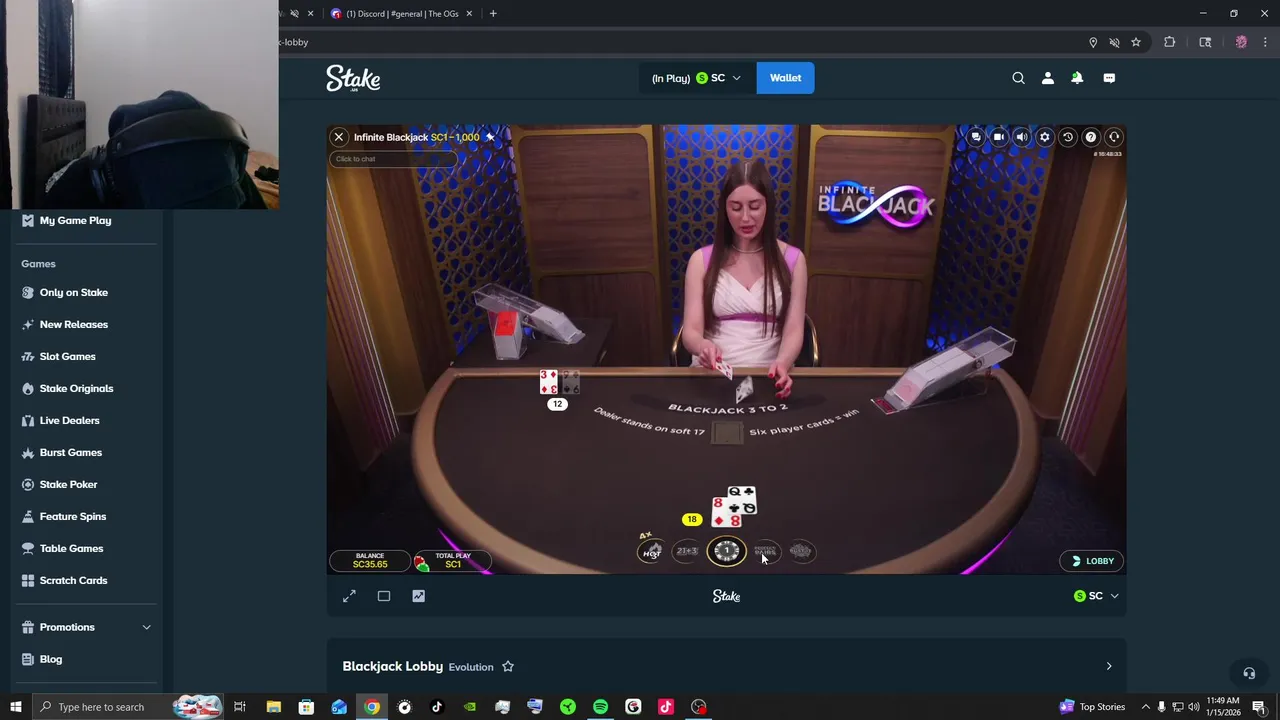
Task: Open My Game Play in sidebar
Action: coord(75,220)
